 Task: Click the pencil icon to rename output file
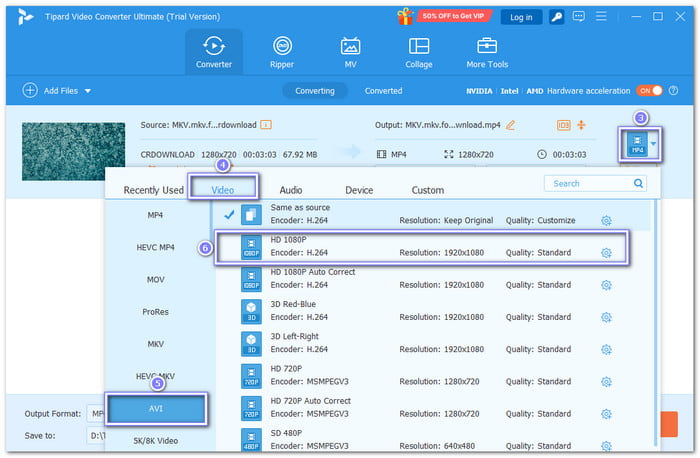click(x=511, y=125)
